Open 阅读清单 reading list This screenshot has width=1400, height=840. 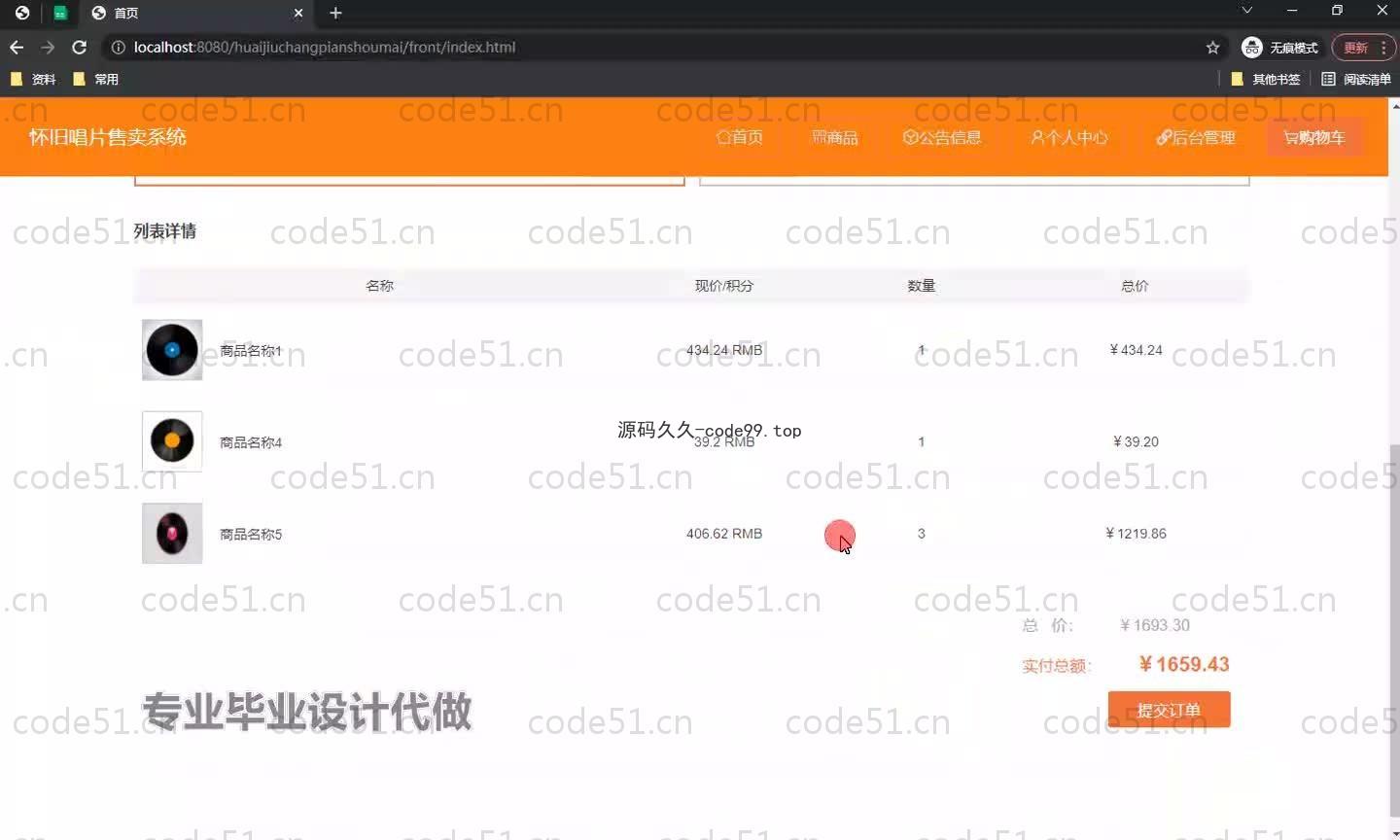coord(1356,79)
